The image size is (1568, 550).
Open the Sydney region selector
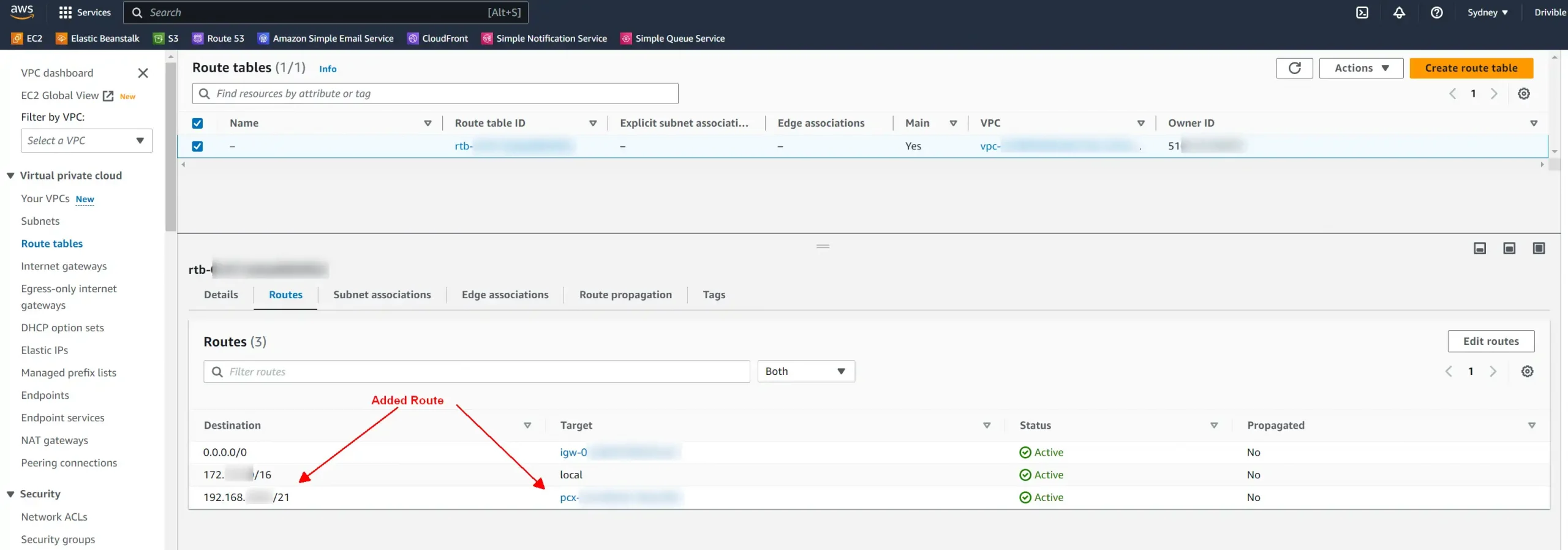(x=1487, y=12)
